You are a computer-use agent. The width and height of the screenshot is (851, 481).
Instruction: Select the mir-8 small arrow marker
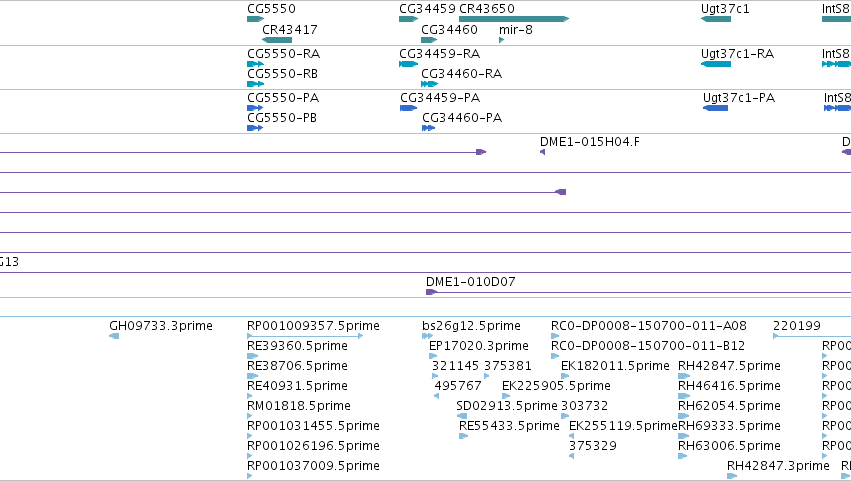[x=501, y=40]
